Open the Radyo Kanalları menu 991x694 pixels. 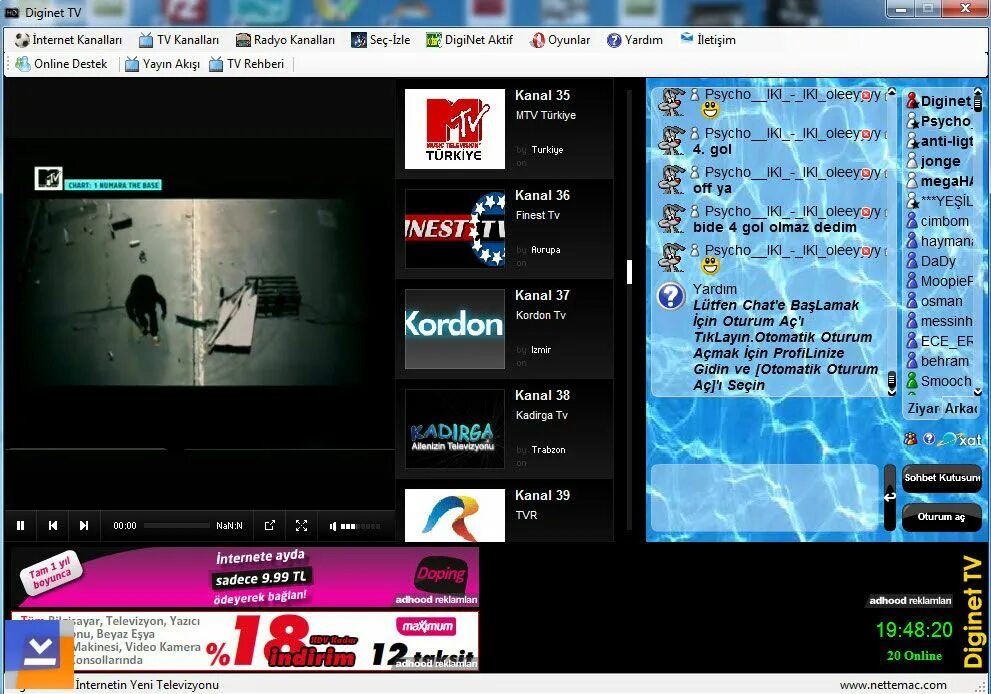pyautogui.click(x=285, y=40)
